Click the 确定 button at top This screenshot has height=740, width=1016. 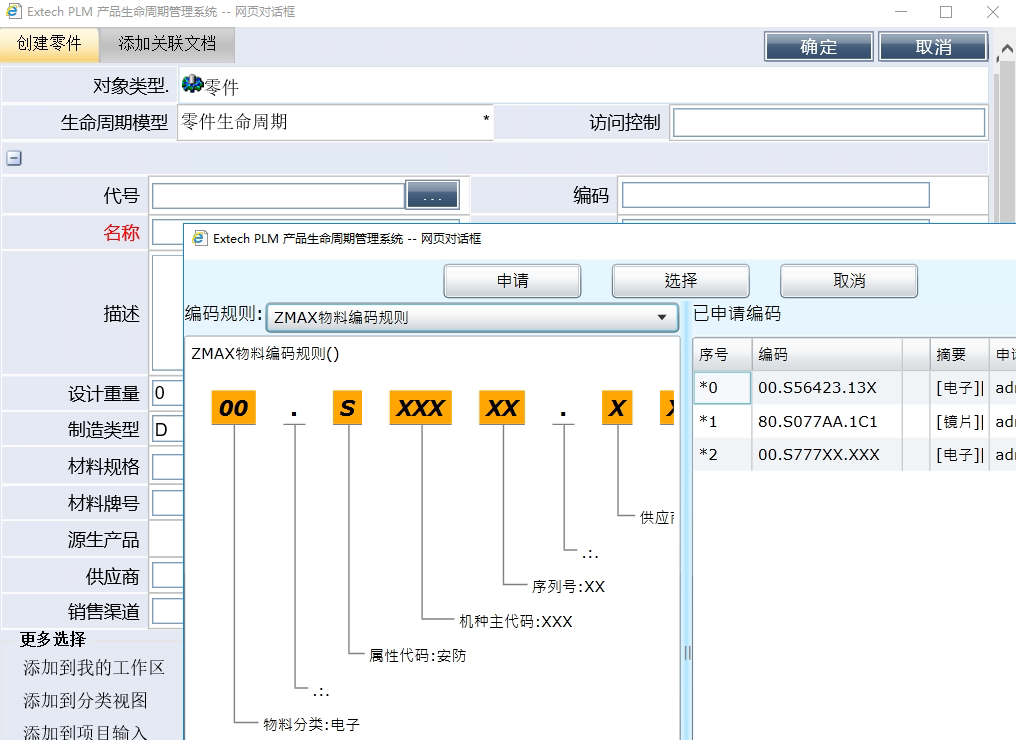(818, 47)
